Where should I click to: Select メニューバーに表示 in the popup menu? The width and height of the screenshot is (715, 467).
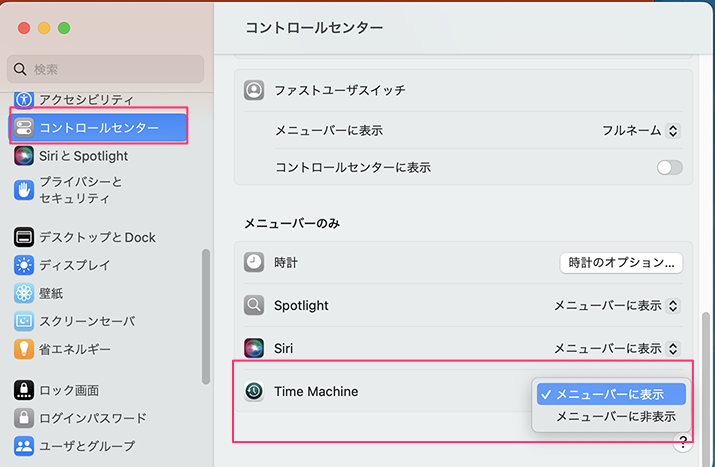610,394
